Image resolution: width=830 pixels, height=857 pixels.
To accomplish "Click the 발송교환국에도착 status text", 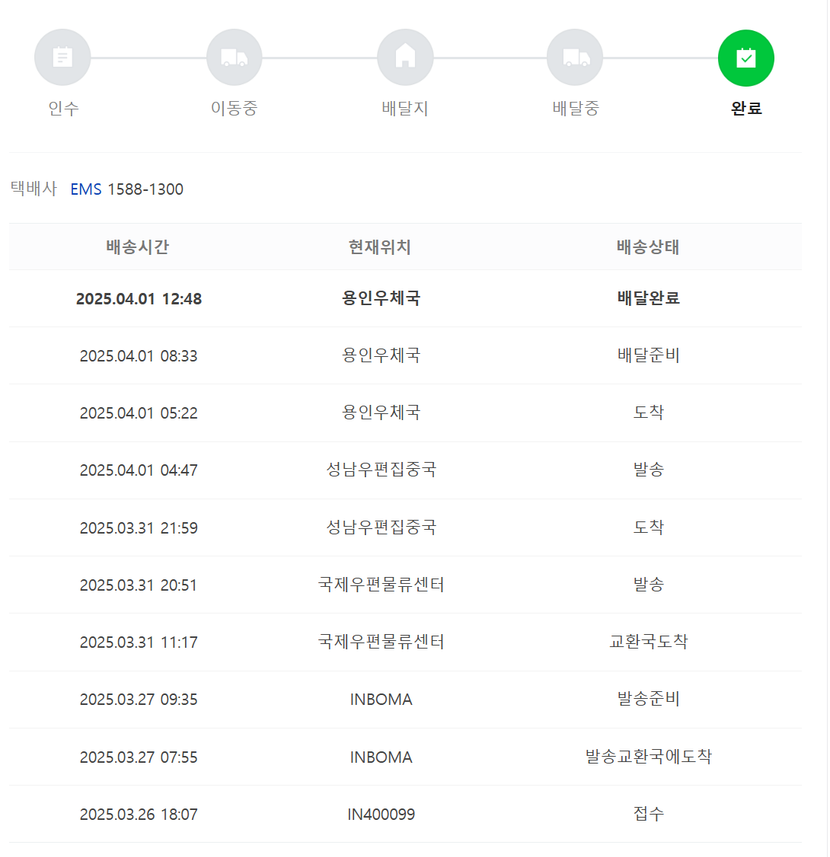I will 649,756.
